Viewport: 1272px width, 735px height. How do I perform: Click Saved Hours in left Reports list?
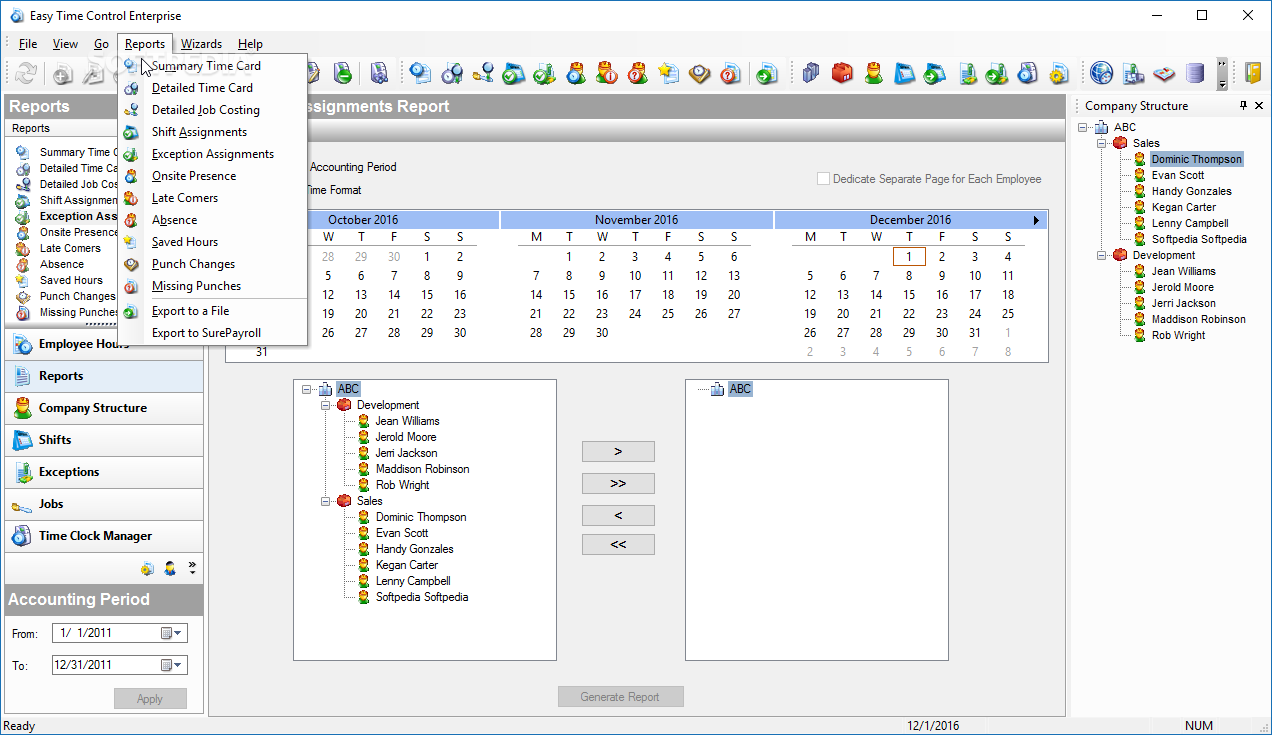pos(71,280)
